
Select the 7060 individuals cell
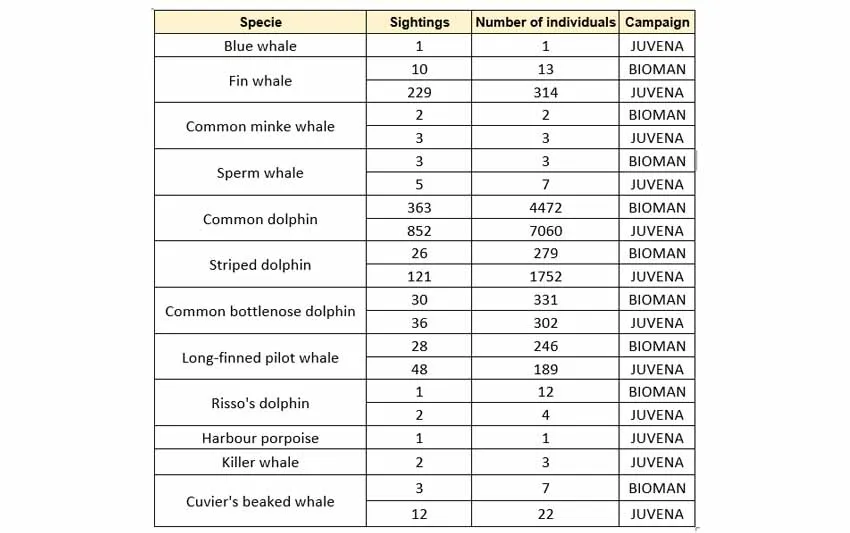(545, 231)
